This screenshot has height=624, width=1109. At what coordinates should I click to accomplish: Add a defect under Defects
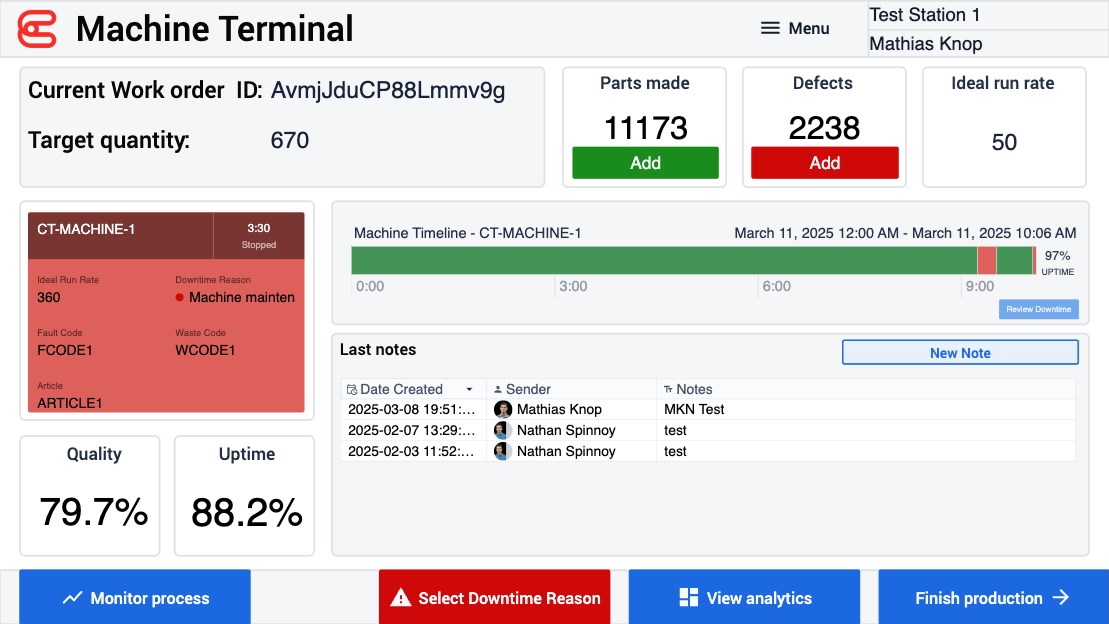coord(824,163)
